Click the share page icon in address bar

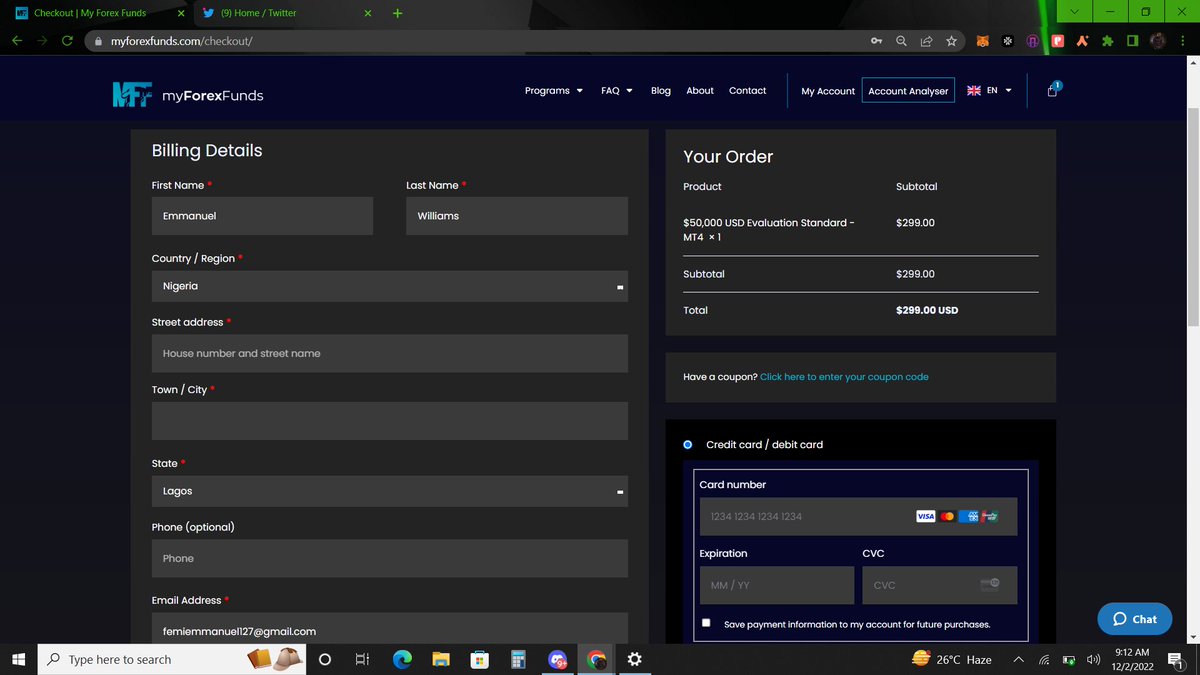coord(926,41)
